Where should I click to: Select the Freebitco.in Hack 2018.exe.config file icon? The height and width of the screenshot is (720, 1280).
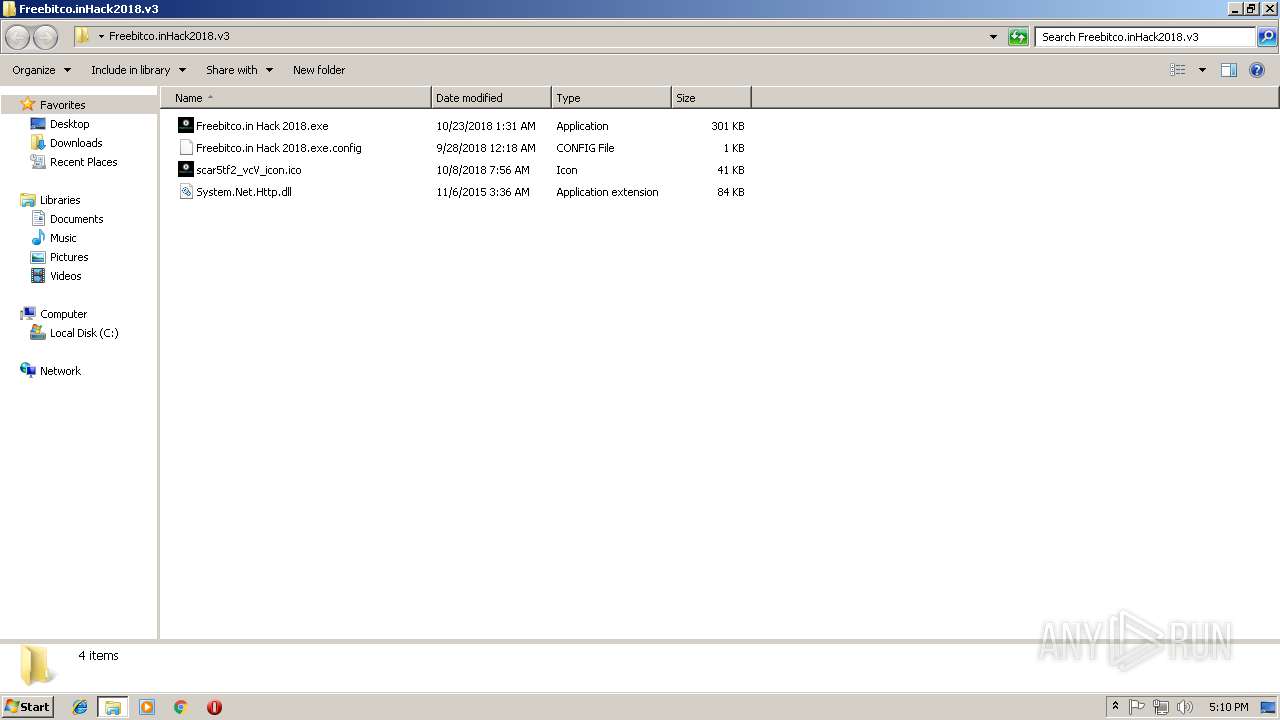click(x=185, y=148)
